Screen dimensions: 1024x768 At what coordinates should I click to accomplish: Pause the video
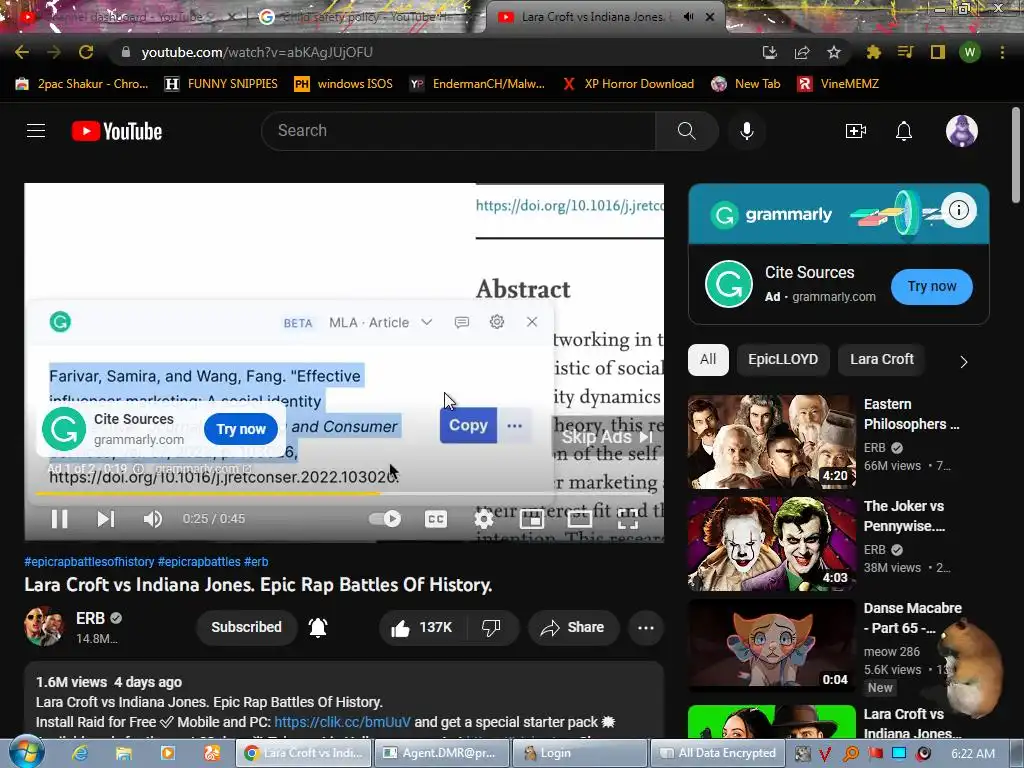(59, 519)
